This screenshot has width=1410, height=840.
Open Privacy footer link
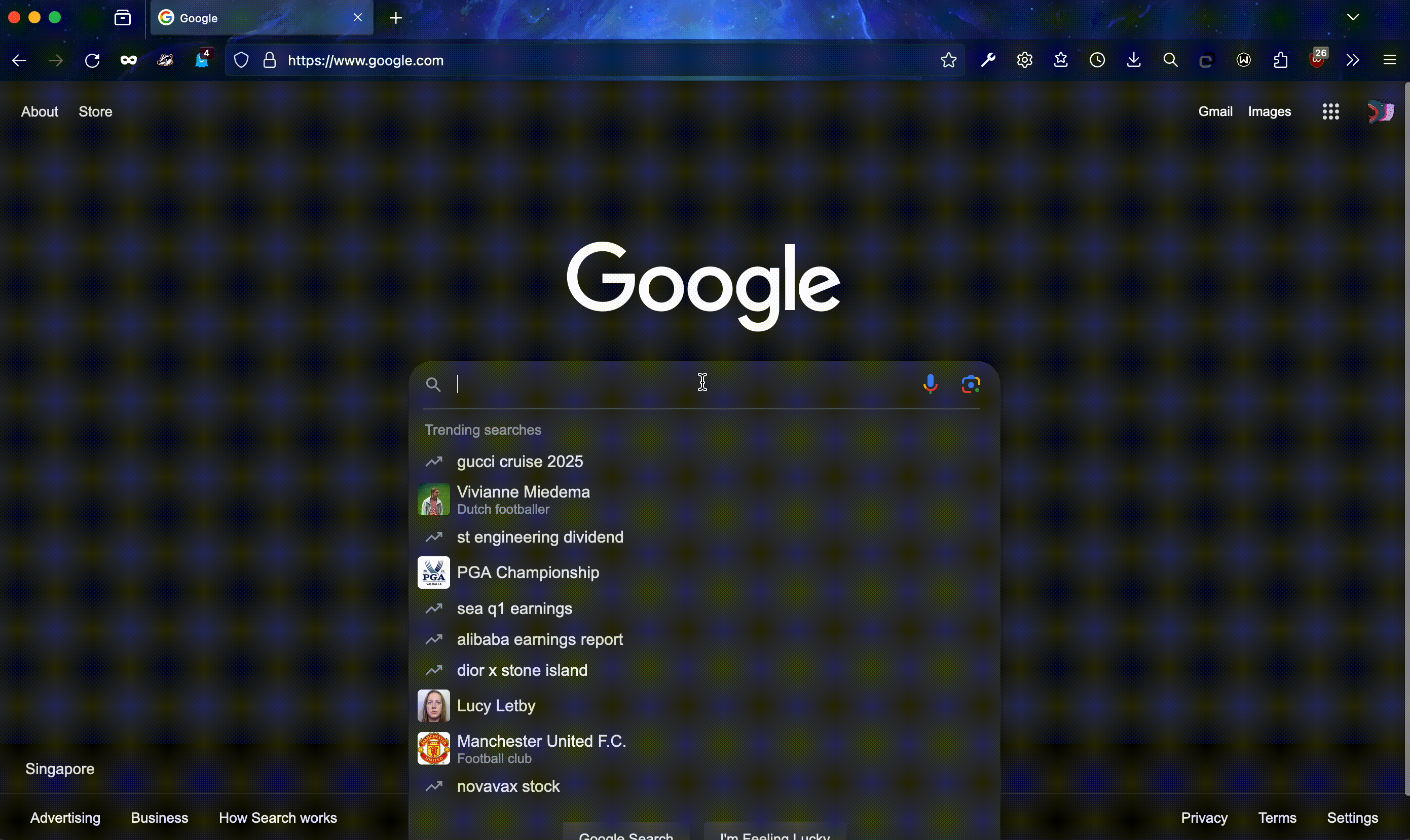pyautogui.click(x=1204, y=819)
